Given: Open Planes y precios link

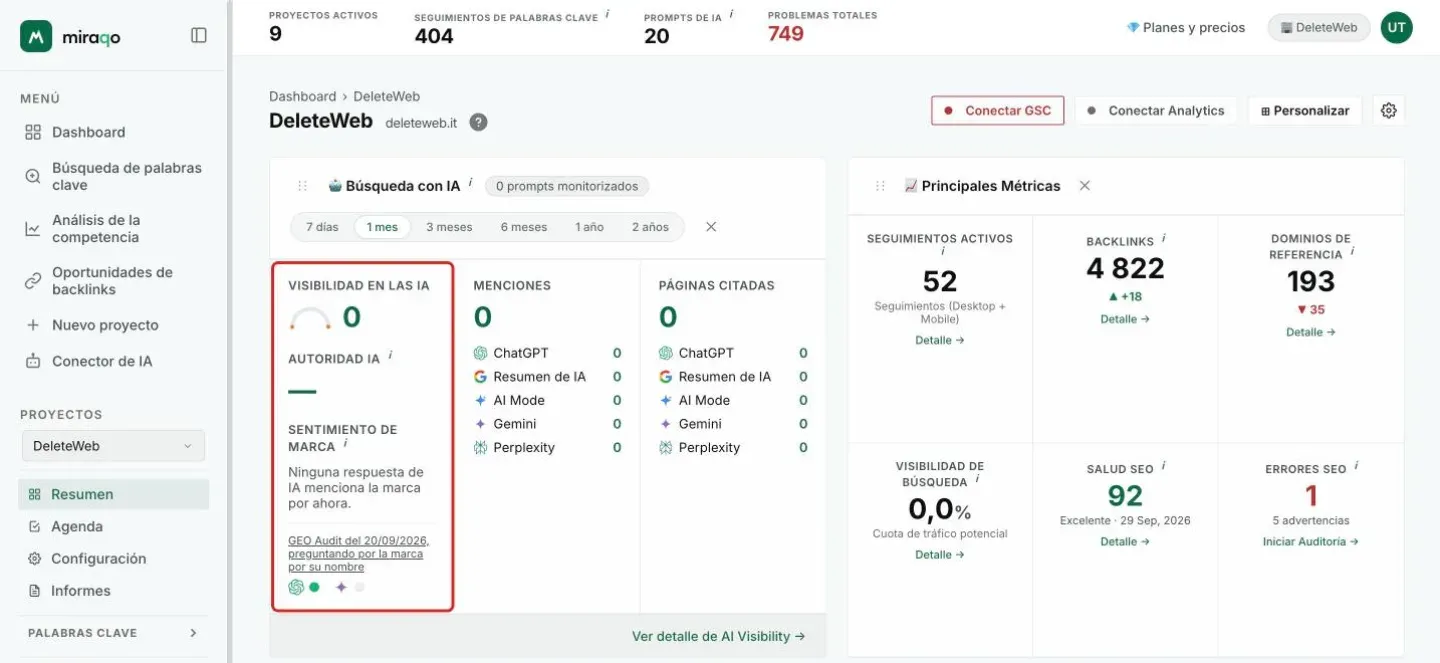Looking at the screenshot, I should (x=1186, y=28).
